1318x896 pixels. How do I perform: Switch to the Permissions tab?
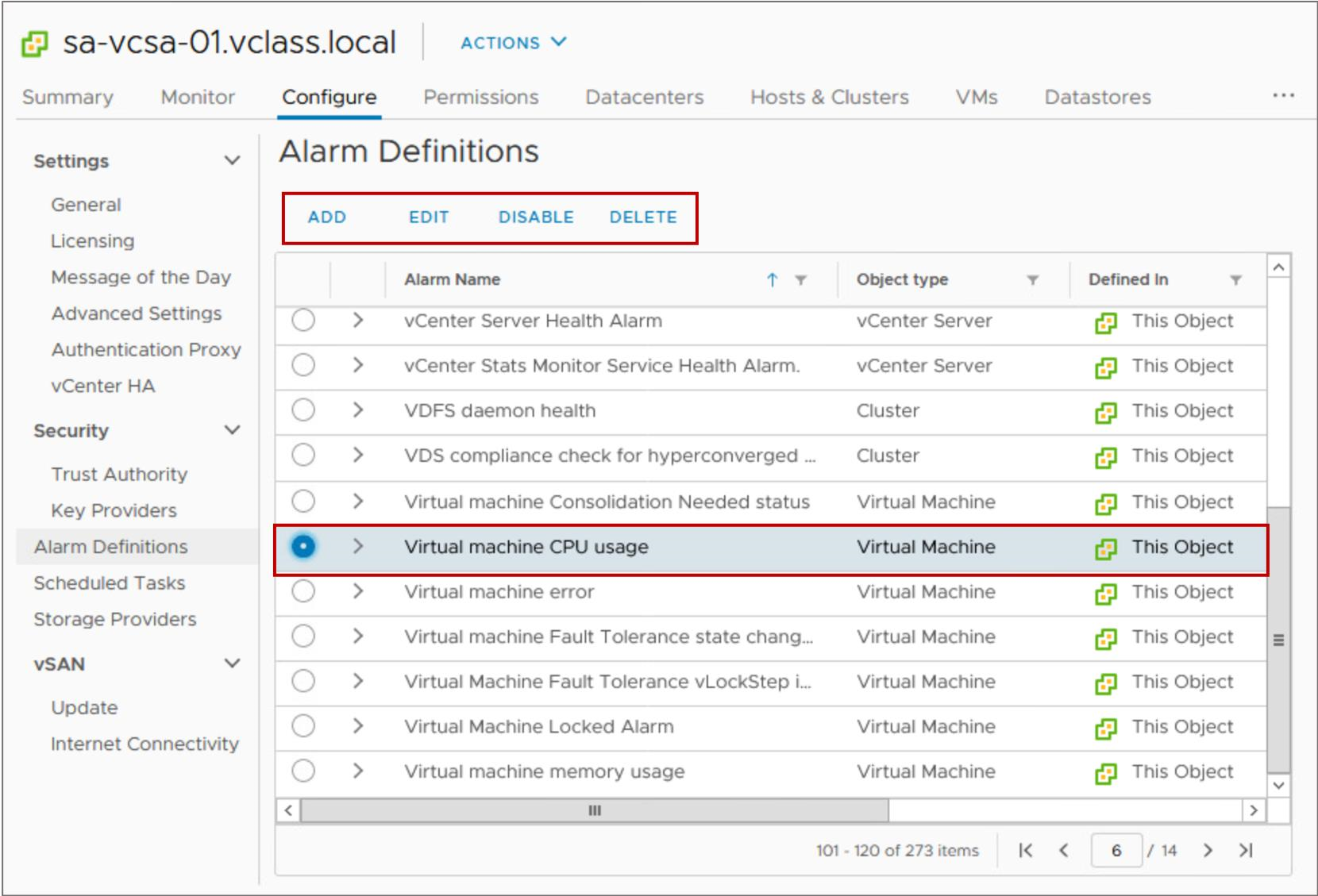coord(481,97)
